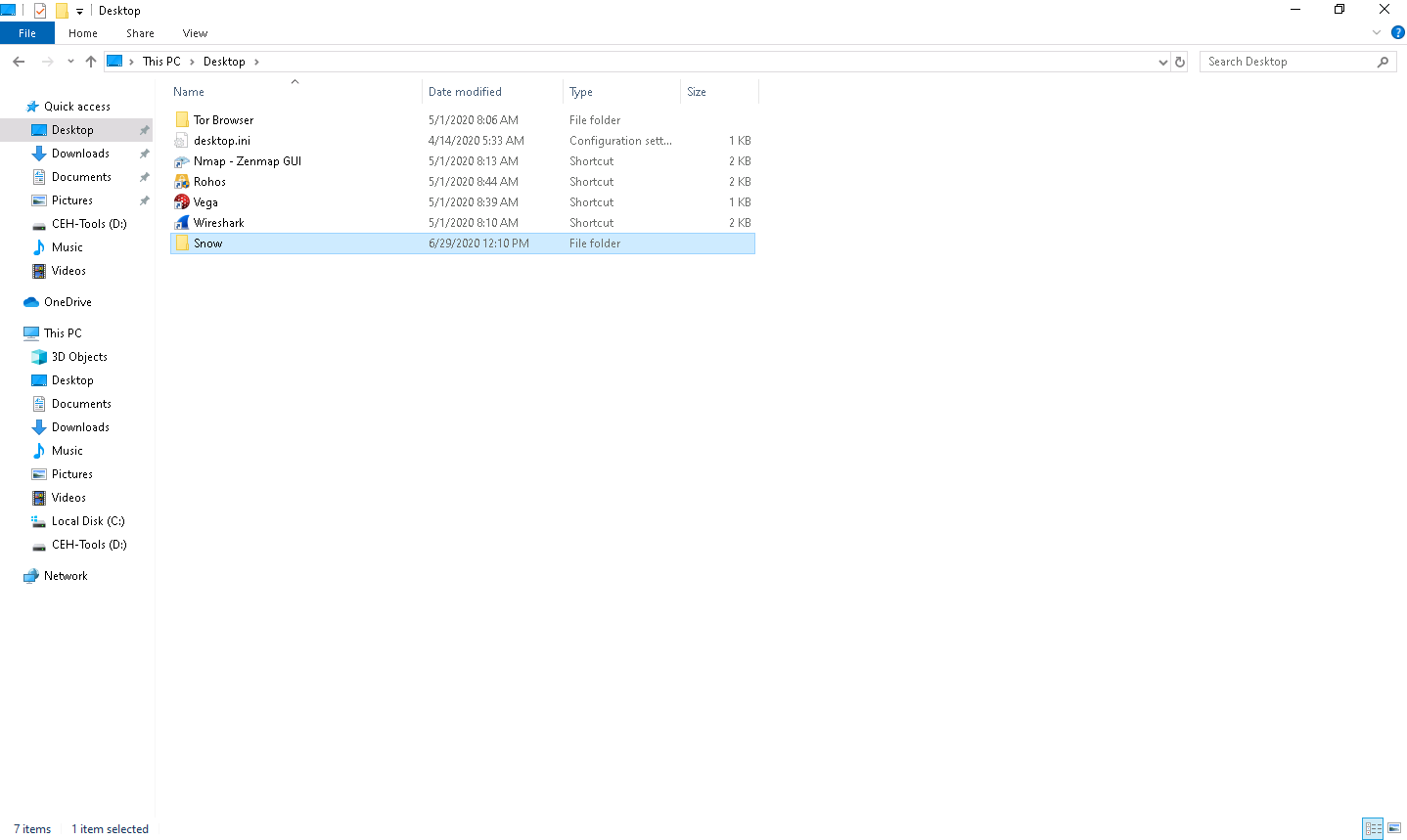Select This PC in navigation pane
The width and height of the screenshot is (1407, 840).
pos(63,333)
